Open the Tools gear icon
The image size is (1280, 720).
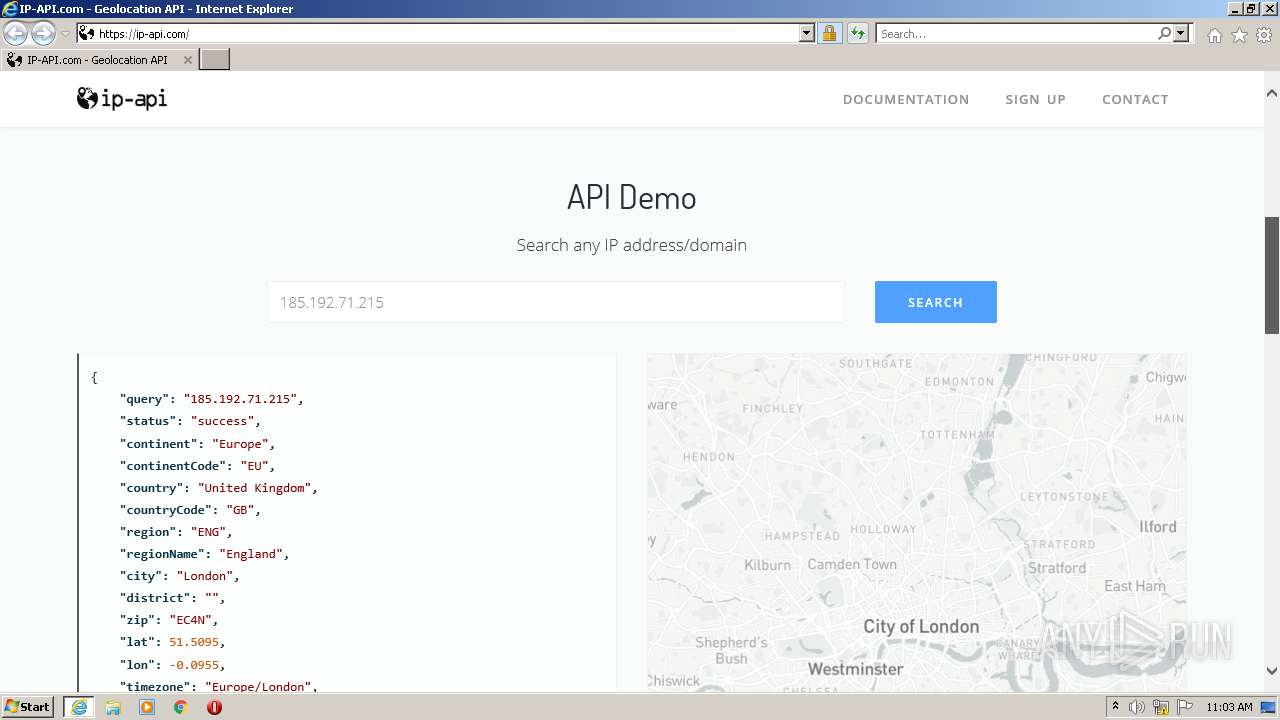pyautogui.click(x=1264, y=35)
